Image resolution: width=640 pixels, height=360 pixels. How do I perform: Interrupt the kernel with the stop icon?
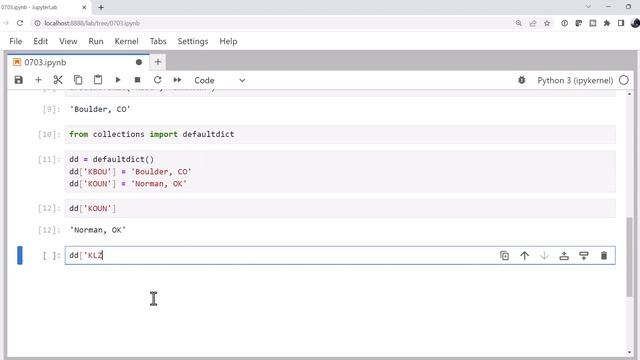(138, 80)
